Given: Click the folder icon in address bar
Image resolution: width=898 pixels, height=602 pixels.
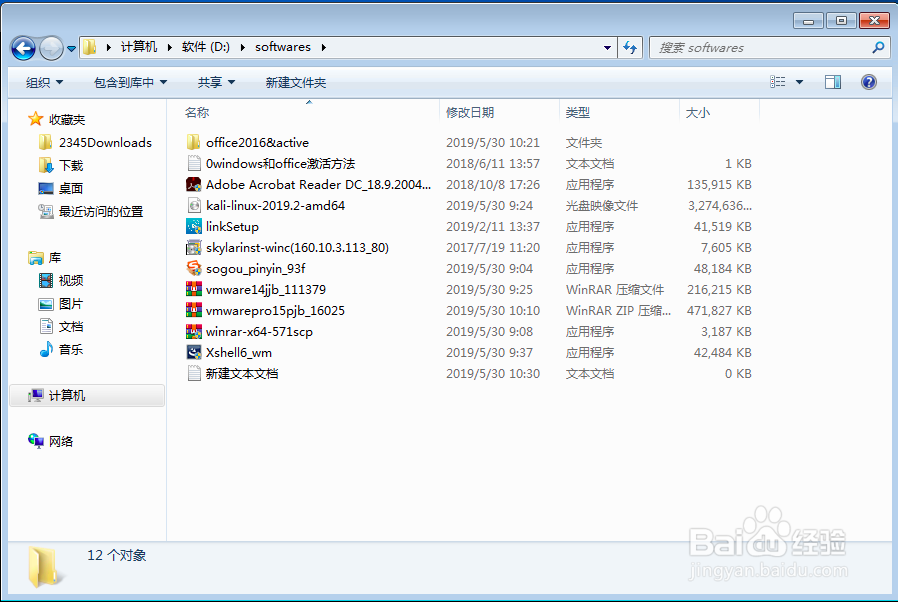Looking at the screenshot, I should pos(89,47).
